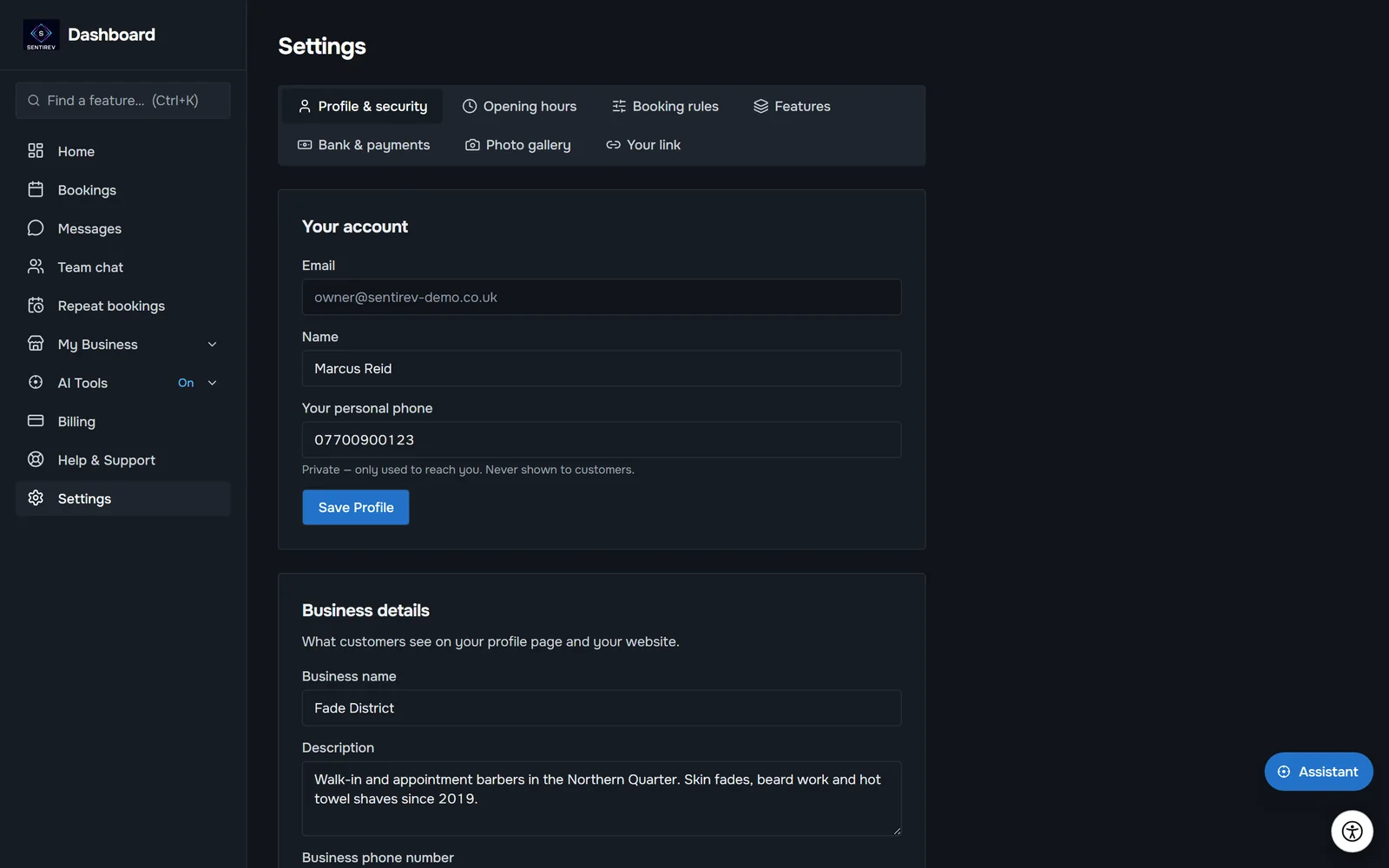Open Home via its grid icon
Image resolution: width=1389 pixels, height=868 pixels.
(36, 151)
